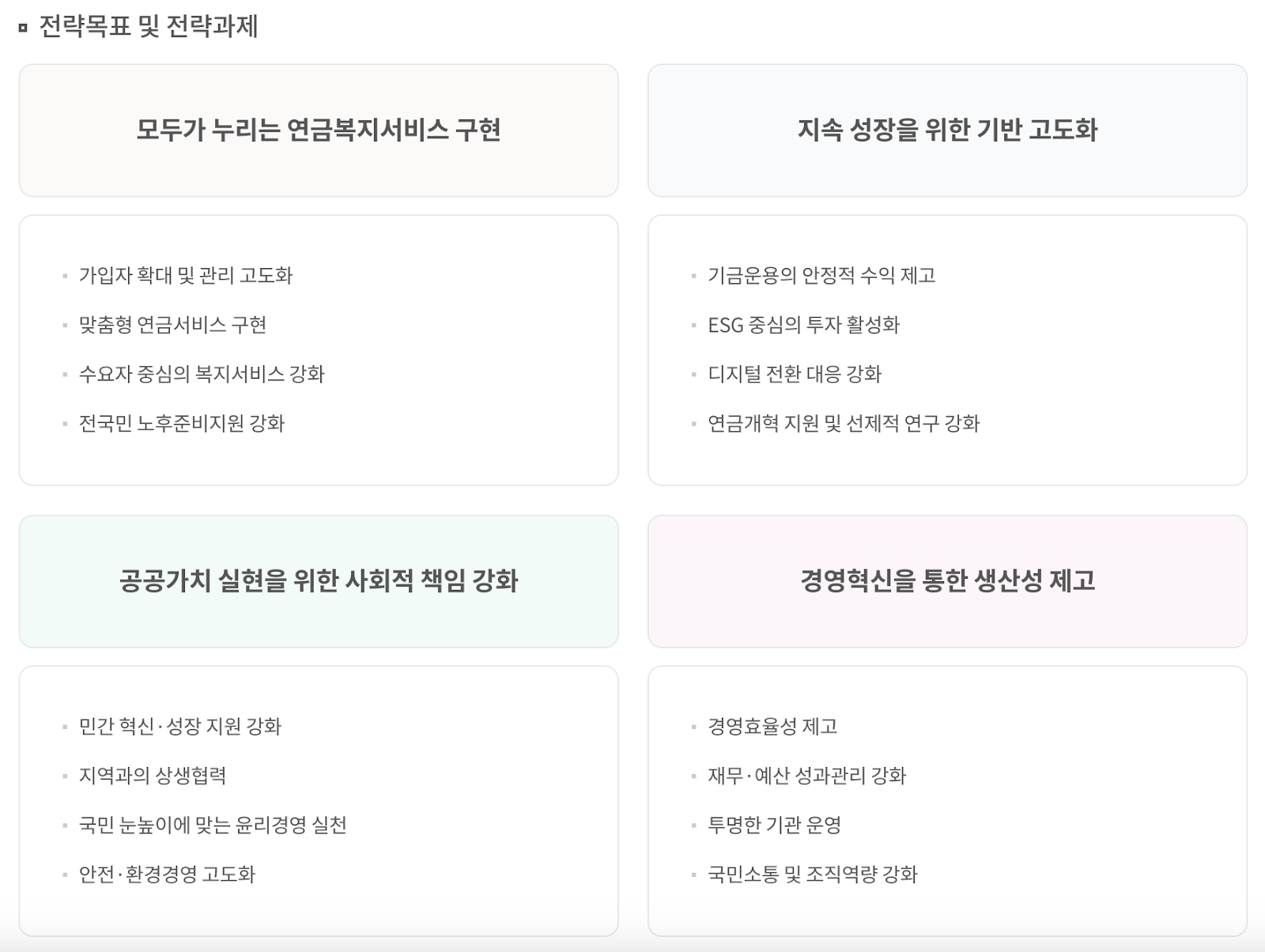Click the 국민 눈높이에 맞는 윤리경영 실천 item
Image resolution: width=1265 pixels, height=952 pixels.
[213, 825]
